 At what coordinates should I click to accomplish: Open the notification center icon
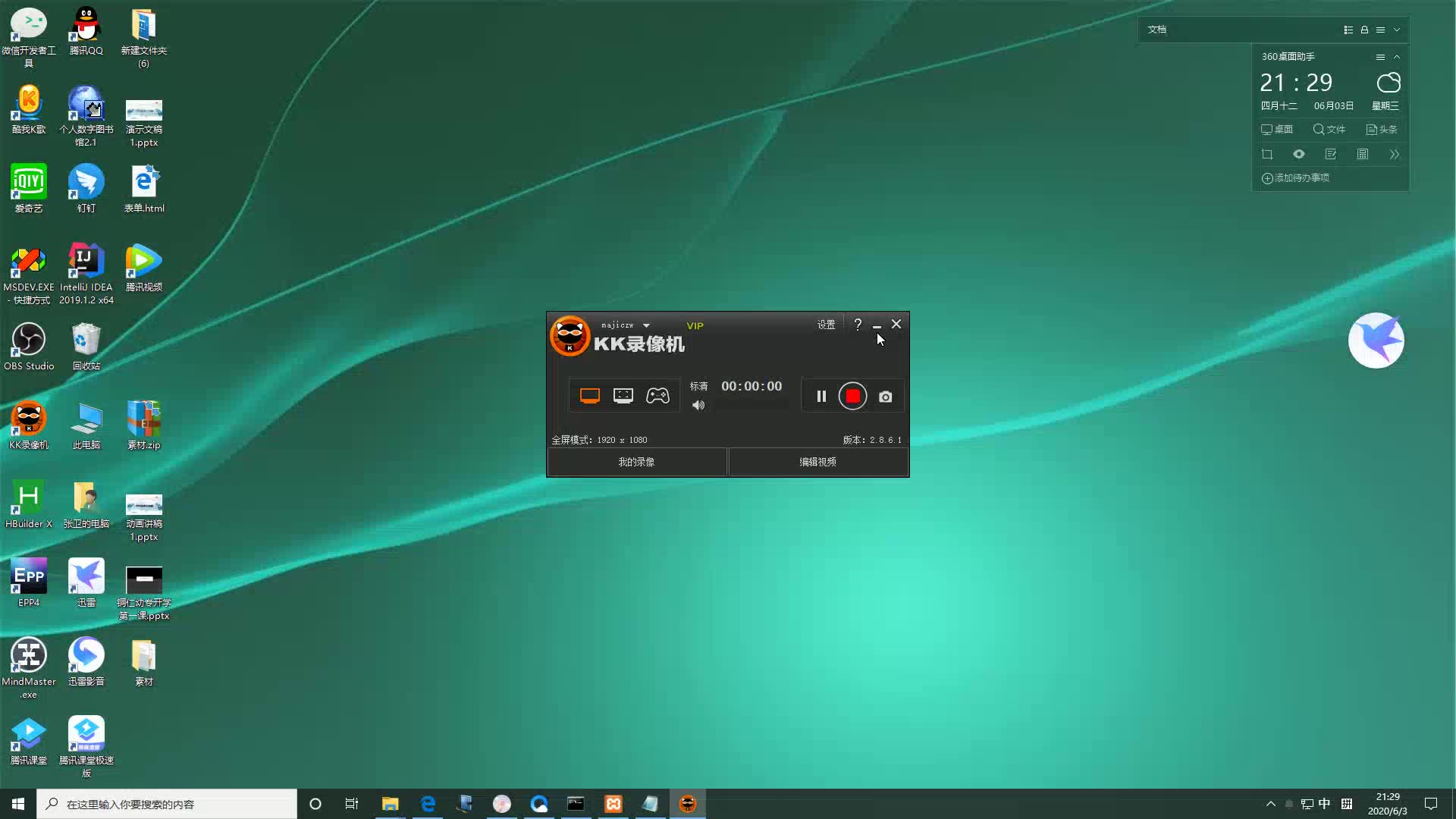[1431, 804]
